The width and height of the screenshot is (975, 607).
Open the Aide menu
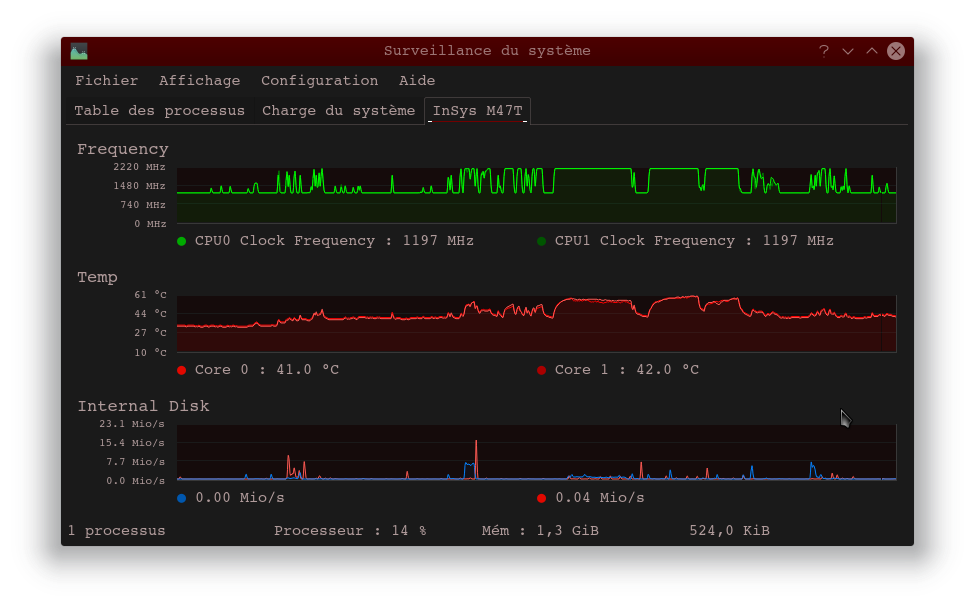417,81
